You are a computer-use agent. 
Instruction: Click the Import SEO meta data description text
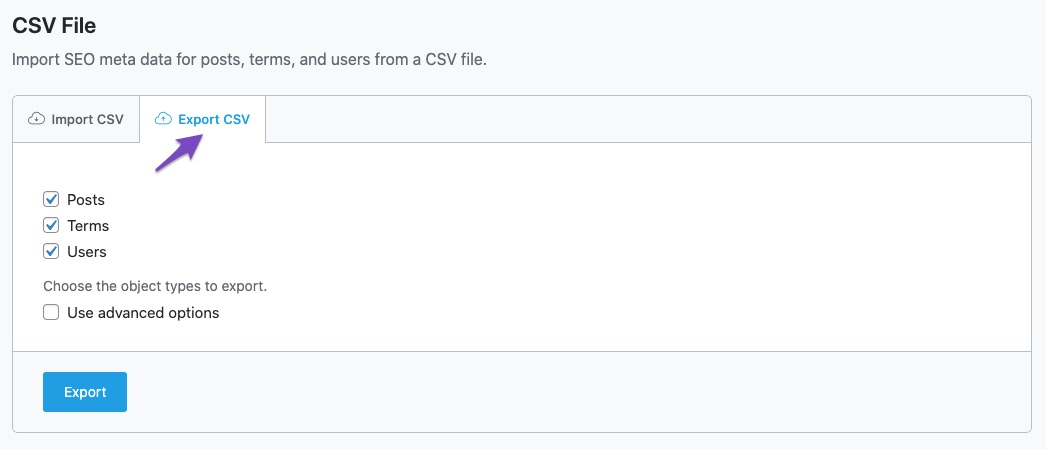tap(249, 60)
